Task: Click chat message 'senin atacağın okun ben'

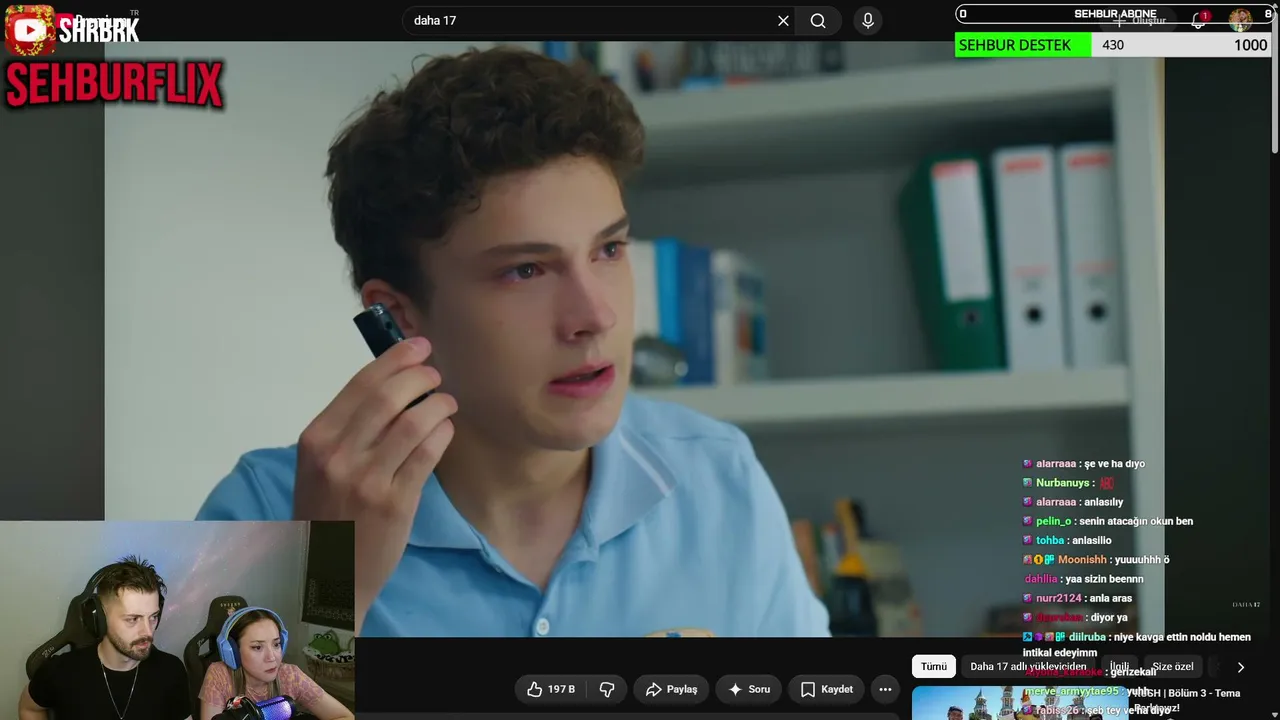Action: (1135, 521)
